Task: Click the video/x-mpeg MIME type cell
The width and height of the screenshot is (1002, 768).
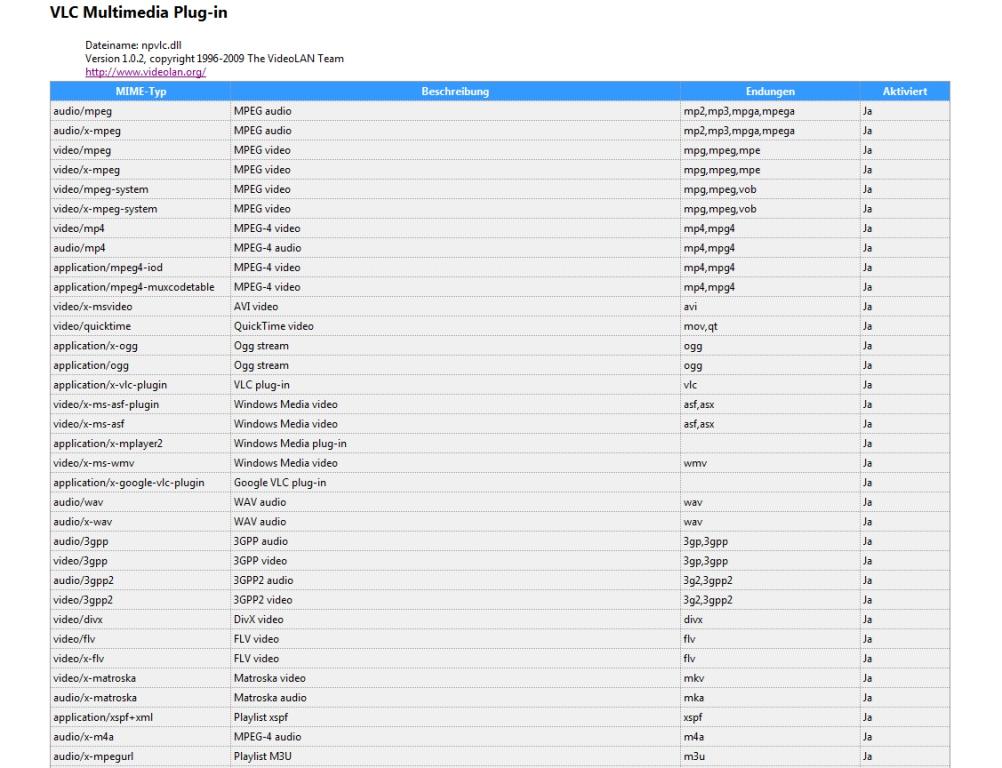Action: [141, 170]
